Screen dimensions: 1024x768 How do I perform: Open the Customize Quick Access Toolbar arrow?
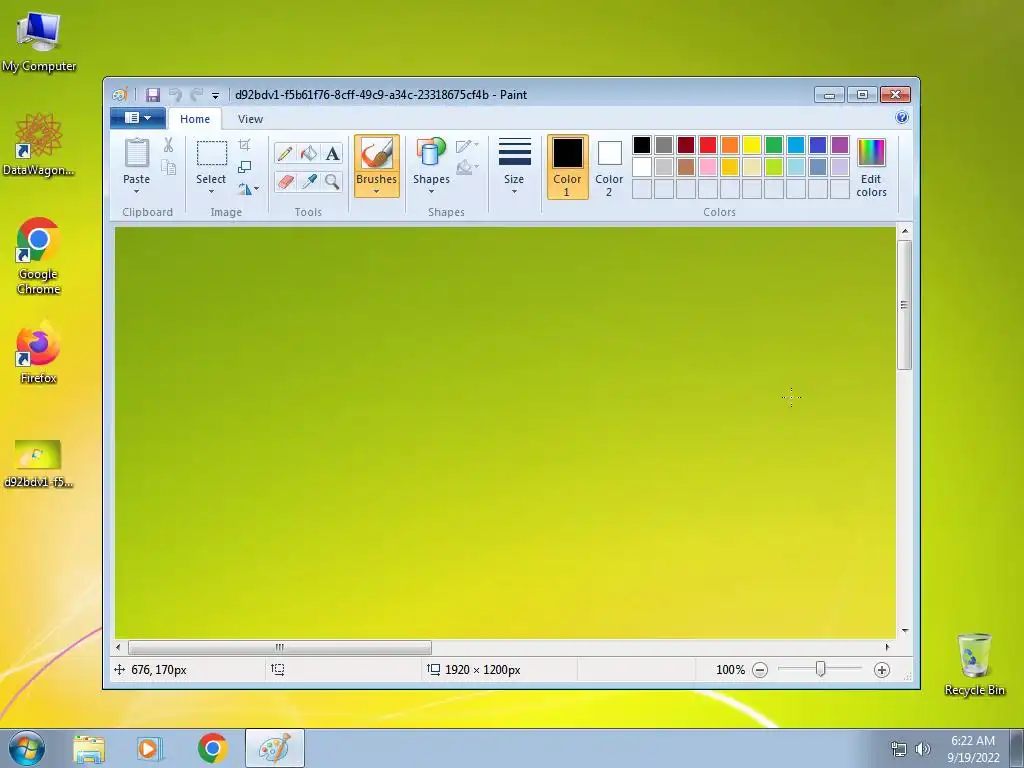point(215,95)
